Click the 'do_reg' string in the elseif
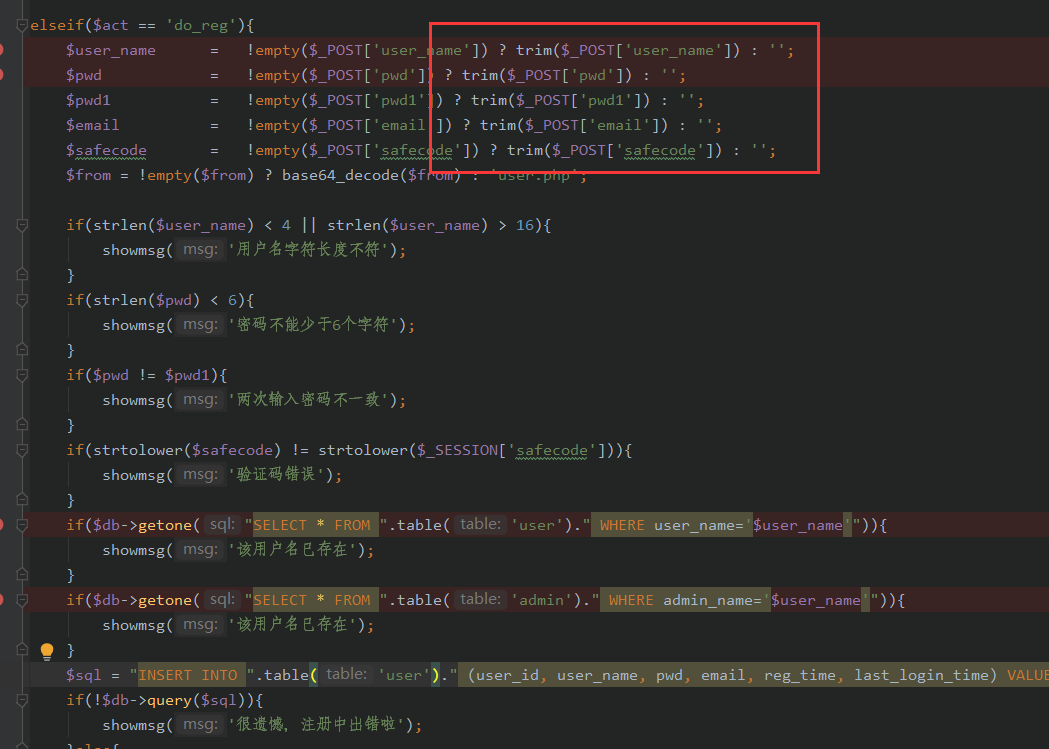The height and width of the screenshot is (749, 1049). pos(195,25)
